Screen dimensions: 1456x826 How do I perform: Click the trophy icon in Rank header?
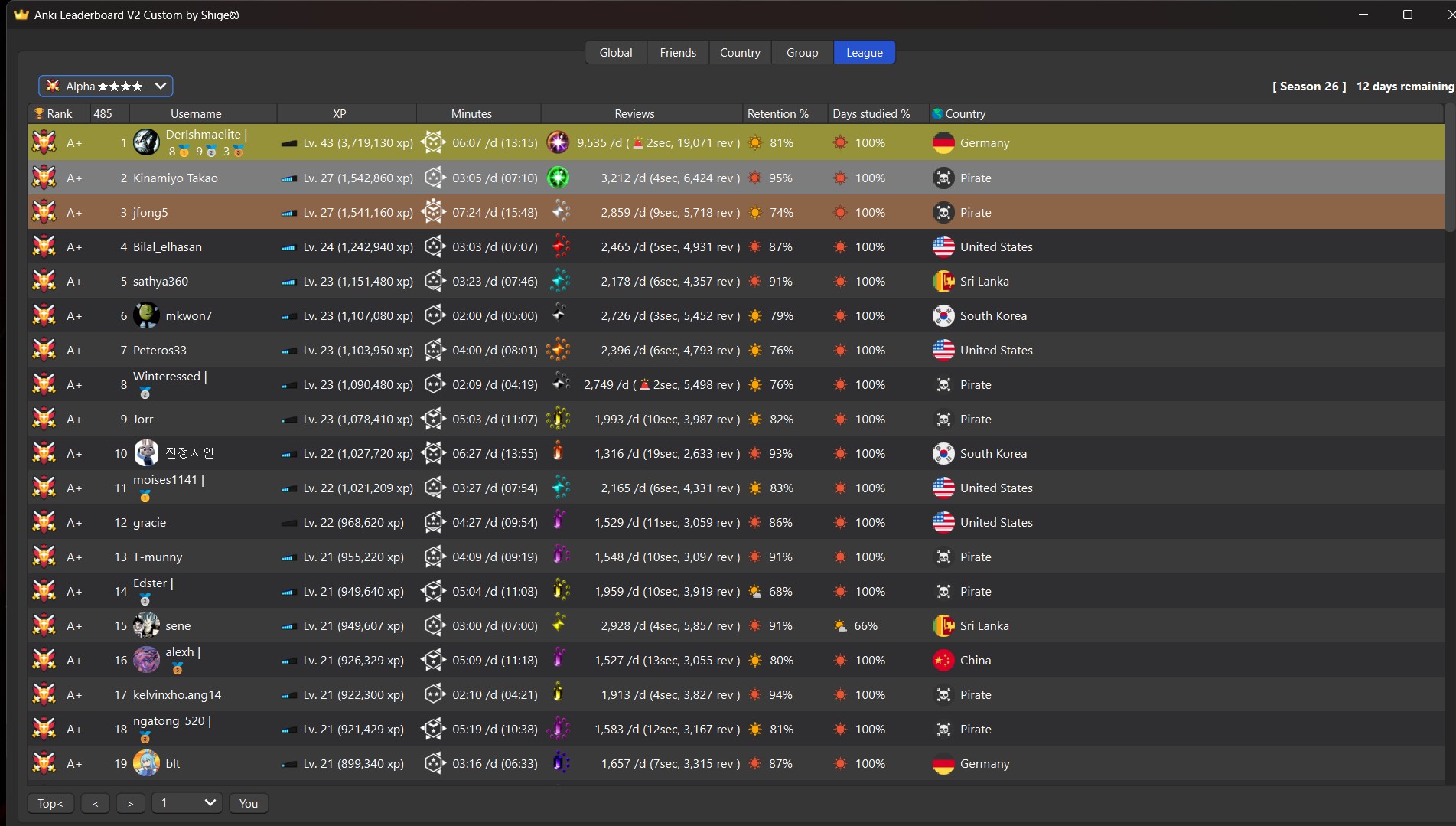point(39,113)
